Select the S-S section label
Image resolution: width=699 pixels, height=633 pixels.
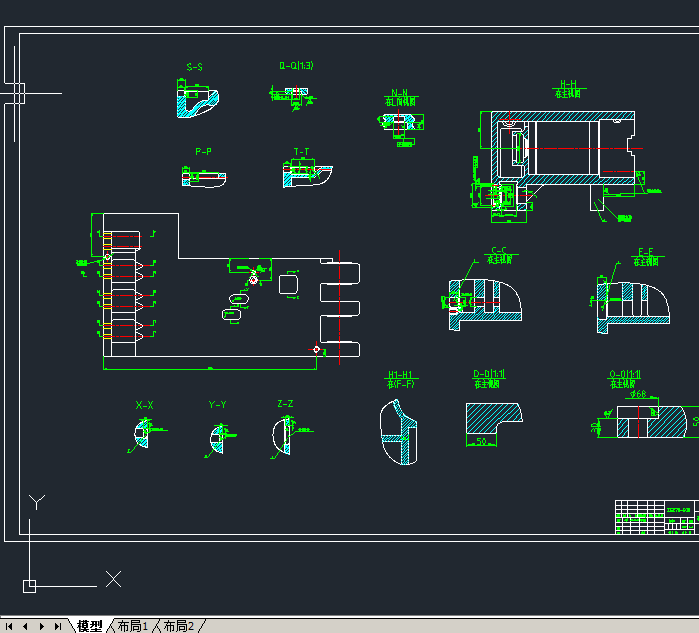coord(194,67)
